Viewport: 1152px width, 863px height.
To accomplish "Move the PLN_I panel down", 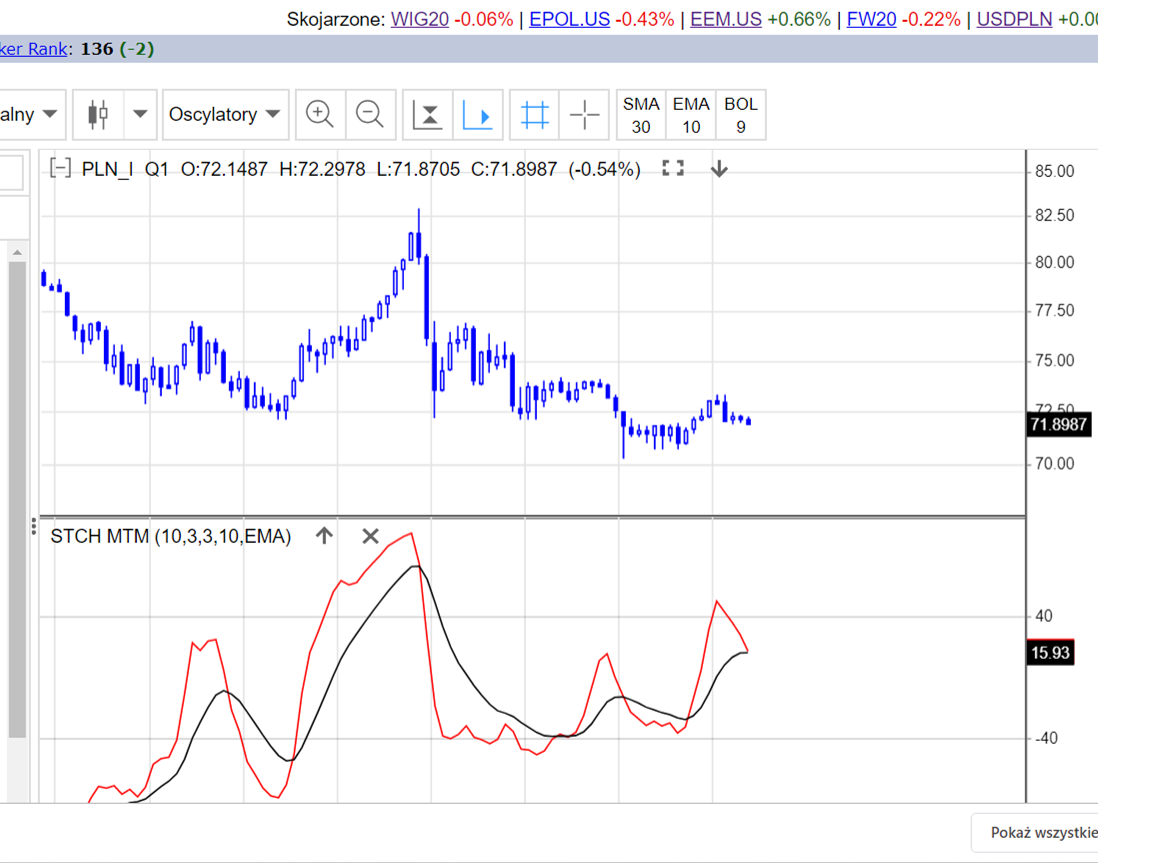I will coord(719,169).
